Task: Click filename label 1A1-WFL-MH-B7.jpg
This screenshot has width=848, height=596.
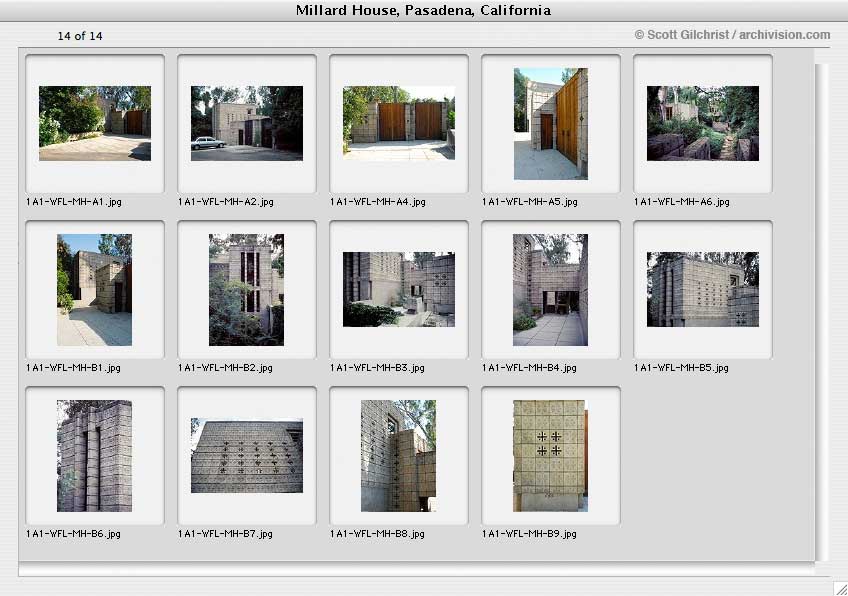Action: (225, 534)
